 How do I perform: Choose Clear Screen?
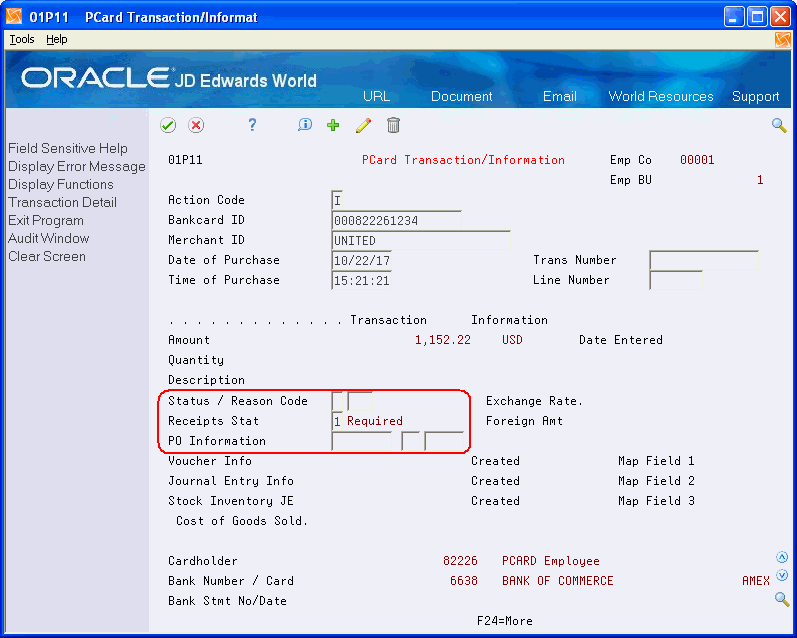(x=47, y=257)
